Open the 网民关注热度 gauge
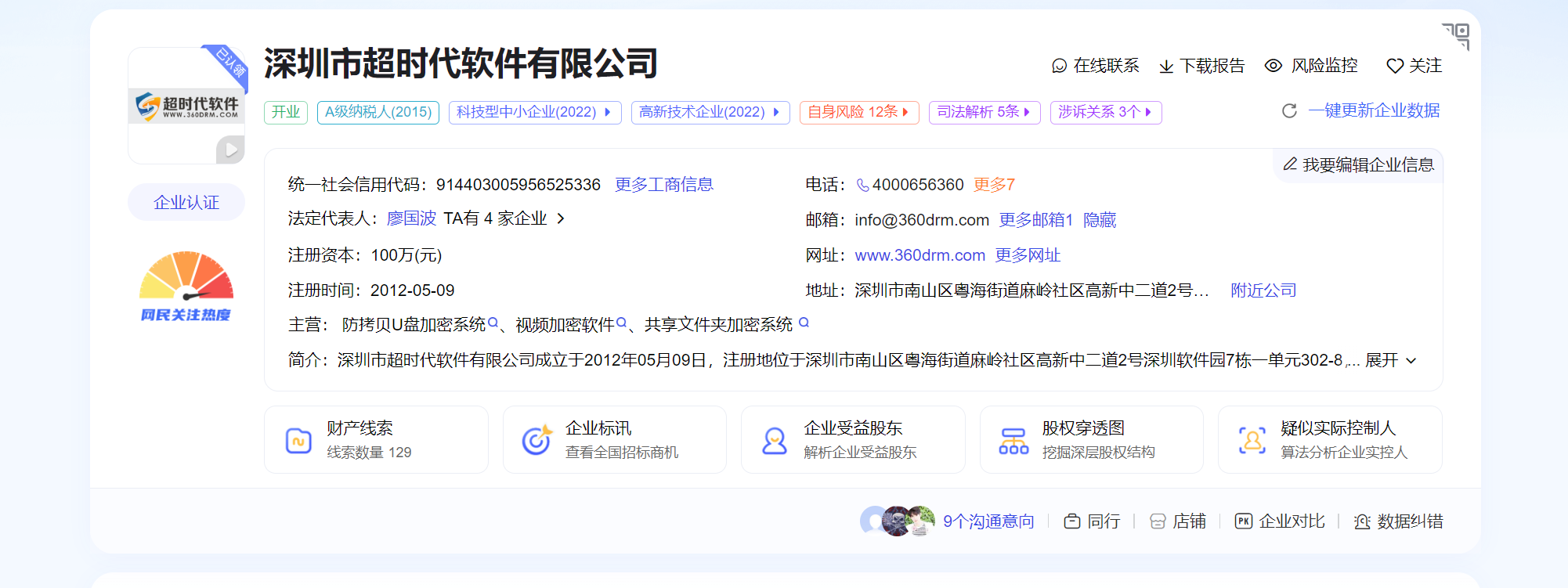Screen dimensions: 1568x588 [x=186, y=287]
